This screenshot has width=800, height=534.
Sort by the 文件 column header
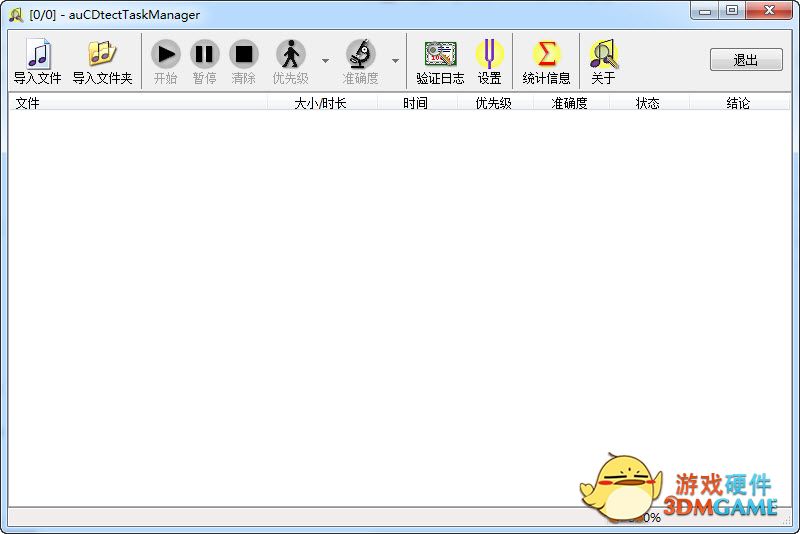138,103
